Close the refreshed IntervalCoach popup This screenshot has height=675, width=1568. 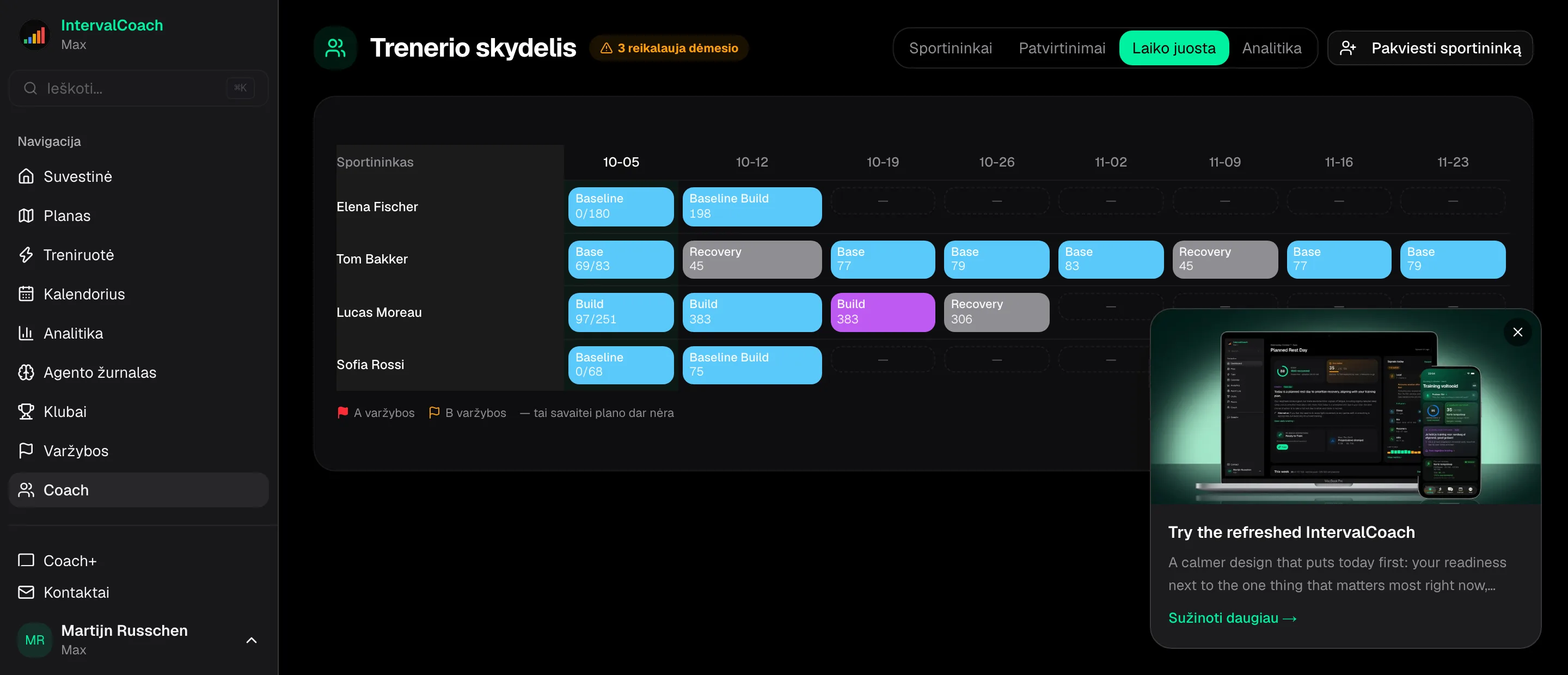point(1517,332)
